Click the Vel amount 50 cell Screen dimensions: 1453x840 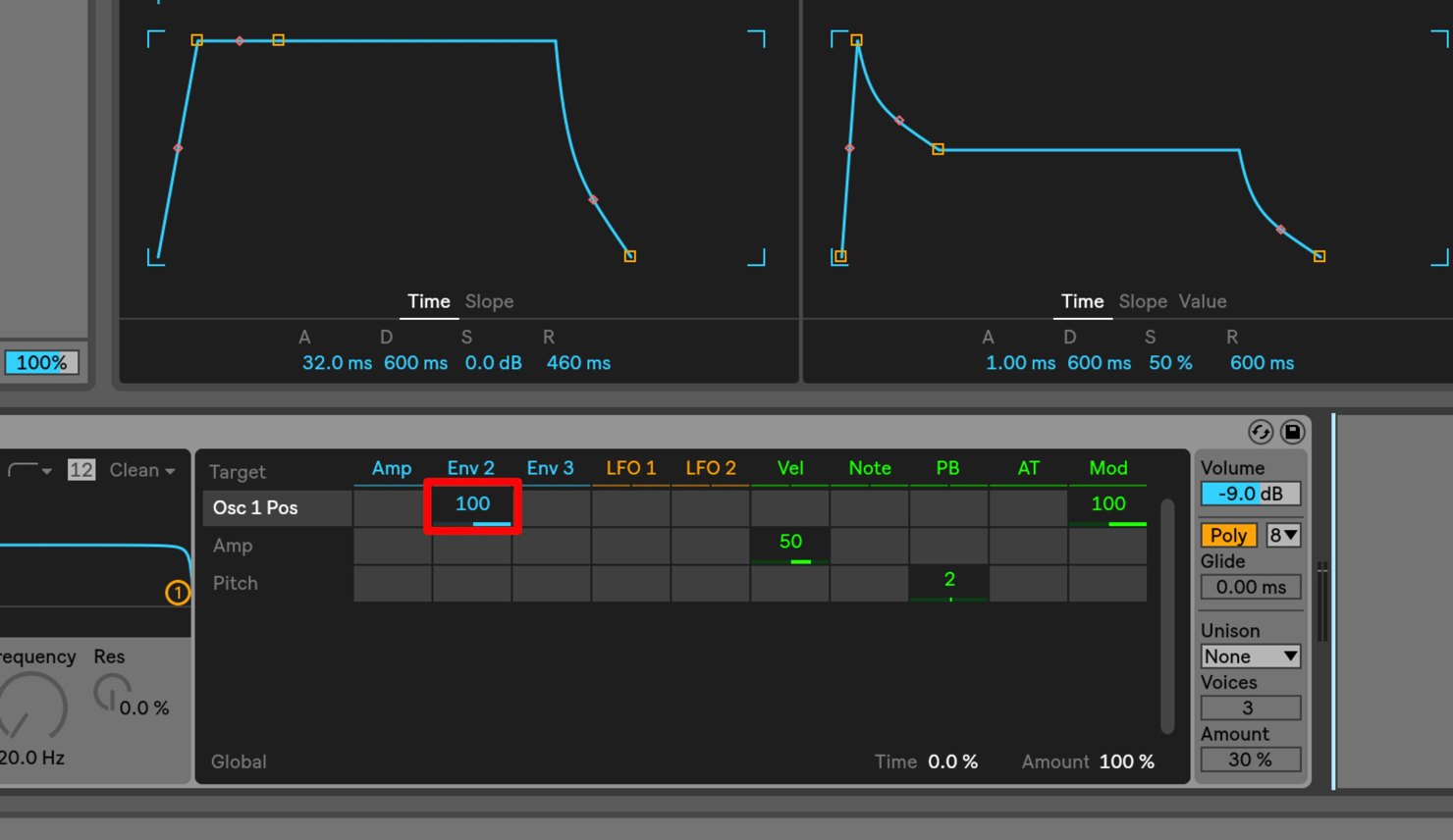(x=790, y=546)
